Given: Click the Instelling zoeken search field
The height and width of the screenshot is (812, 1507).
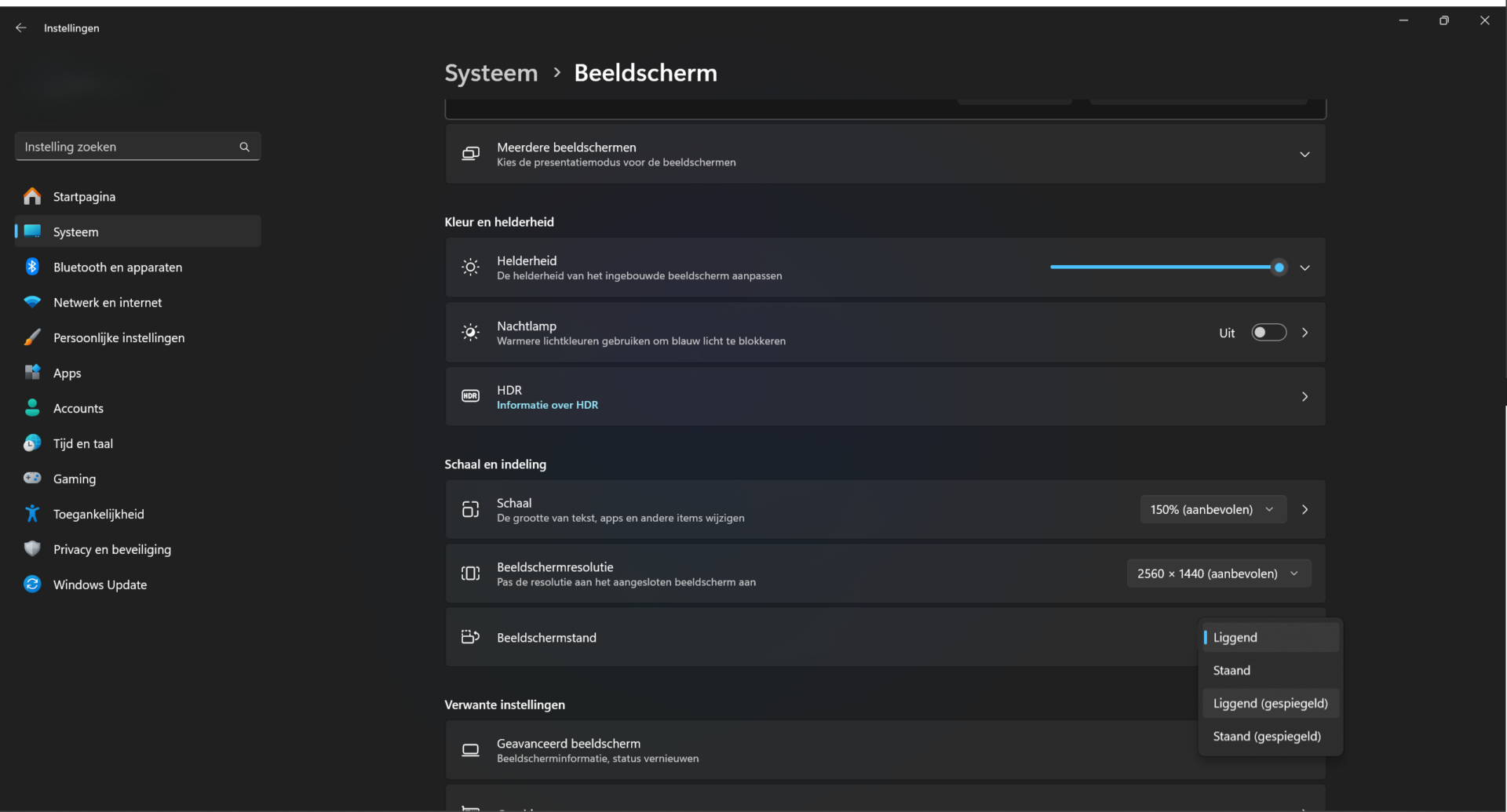Looking at the screenshot, I should pyautogui.click(x=126, y=146).
